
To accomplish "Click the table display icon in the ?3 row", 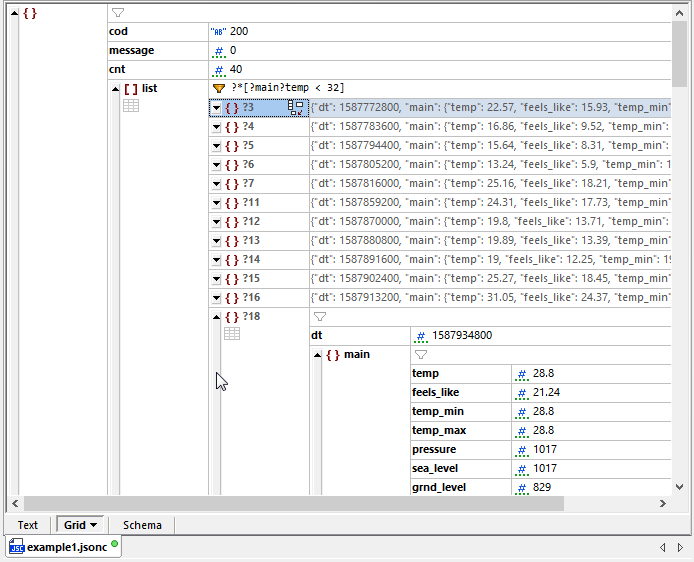I will (x=295, y=108).
